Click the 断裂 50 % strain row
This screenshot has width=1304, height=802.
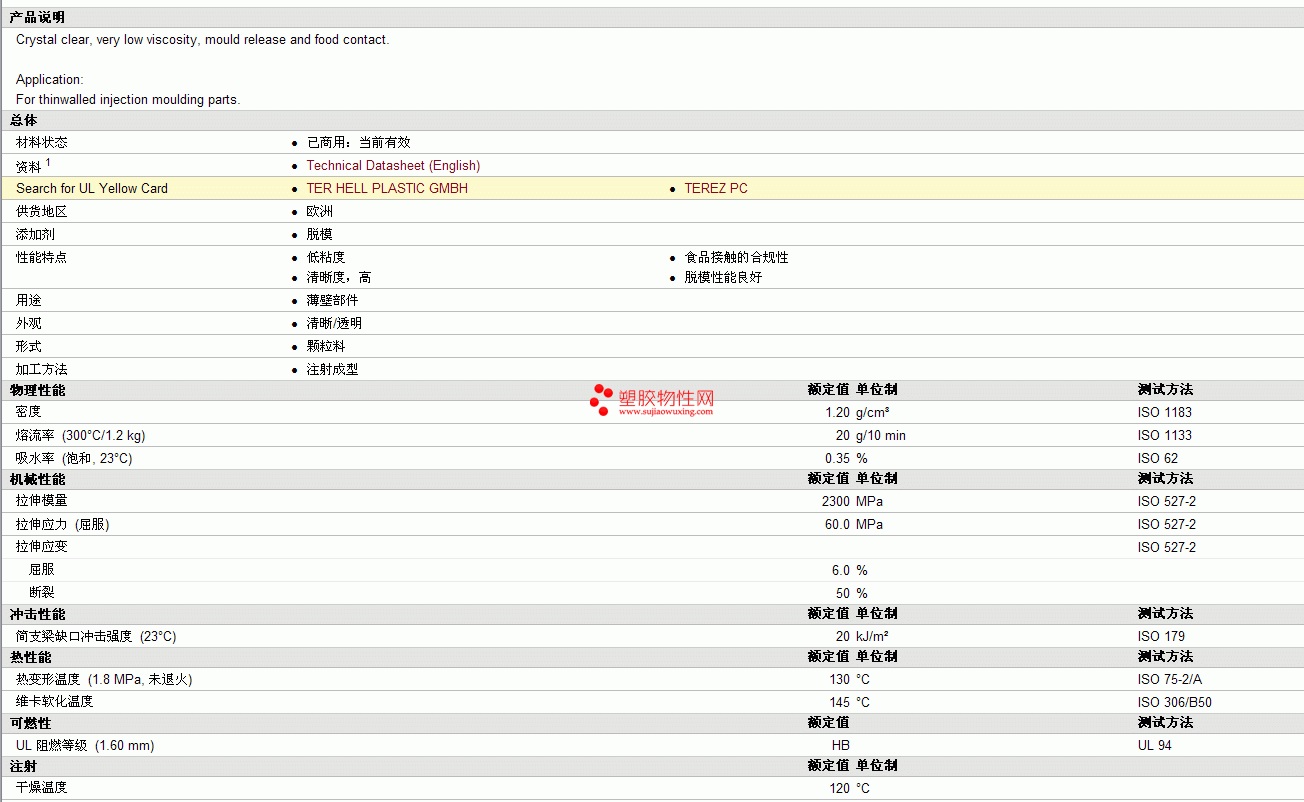tap(652, 593)
